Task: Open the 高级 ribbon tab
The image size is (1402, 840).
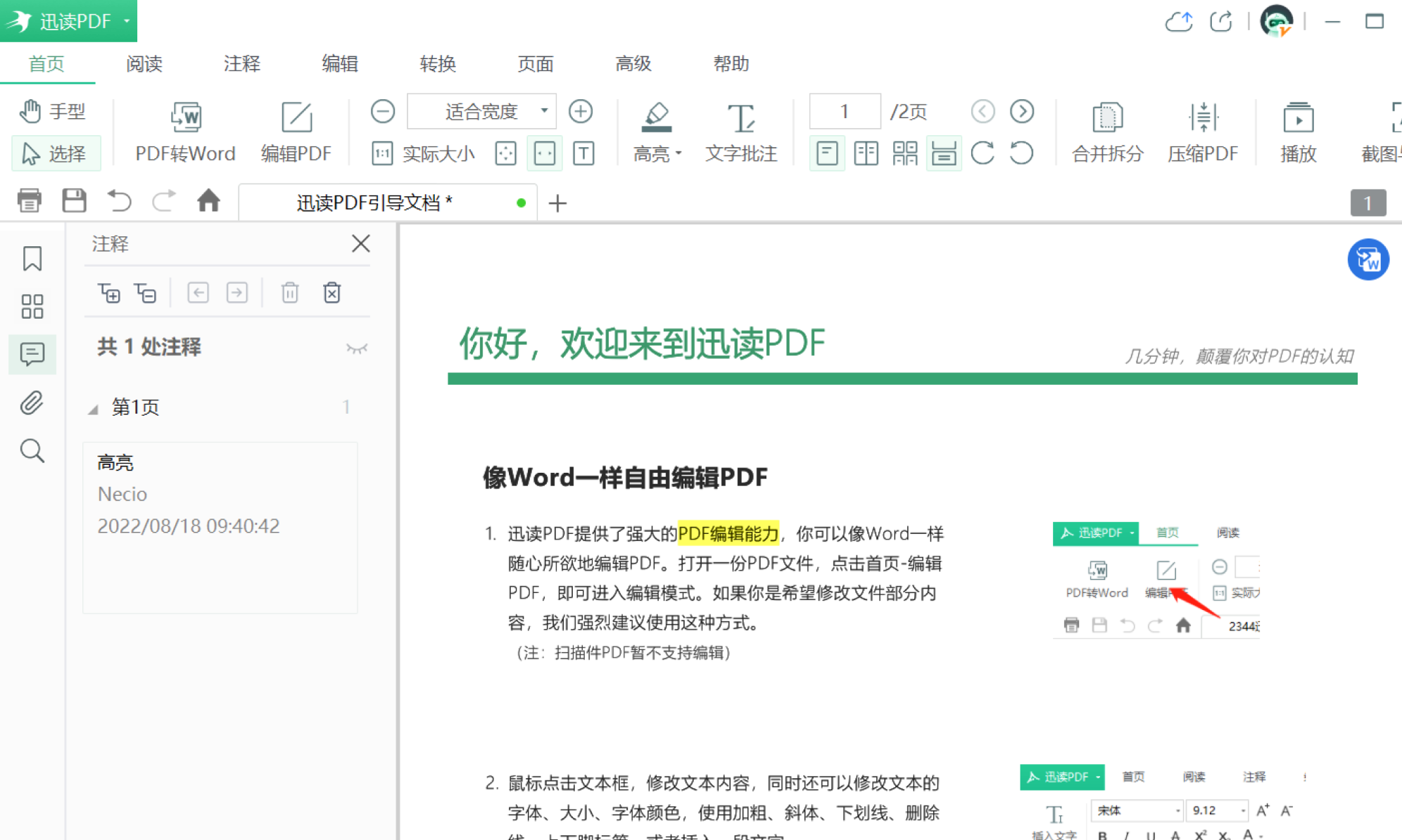Action: pos(633,64)
